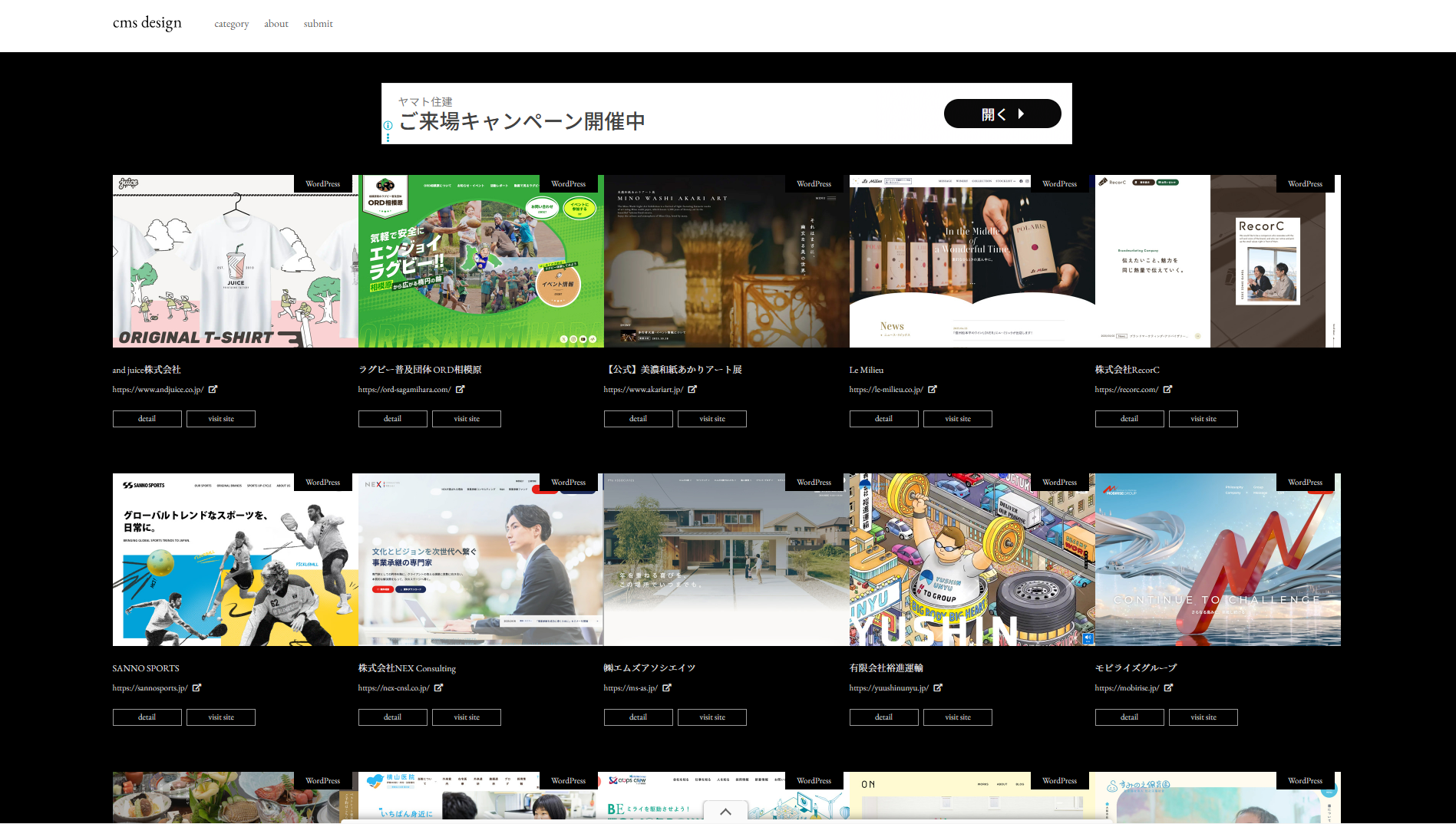The width and height of the screenshot is (1456, 824).
Task: Visit site for 株式会社NEX Consulting
Action: (467, 717)
